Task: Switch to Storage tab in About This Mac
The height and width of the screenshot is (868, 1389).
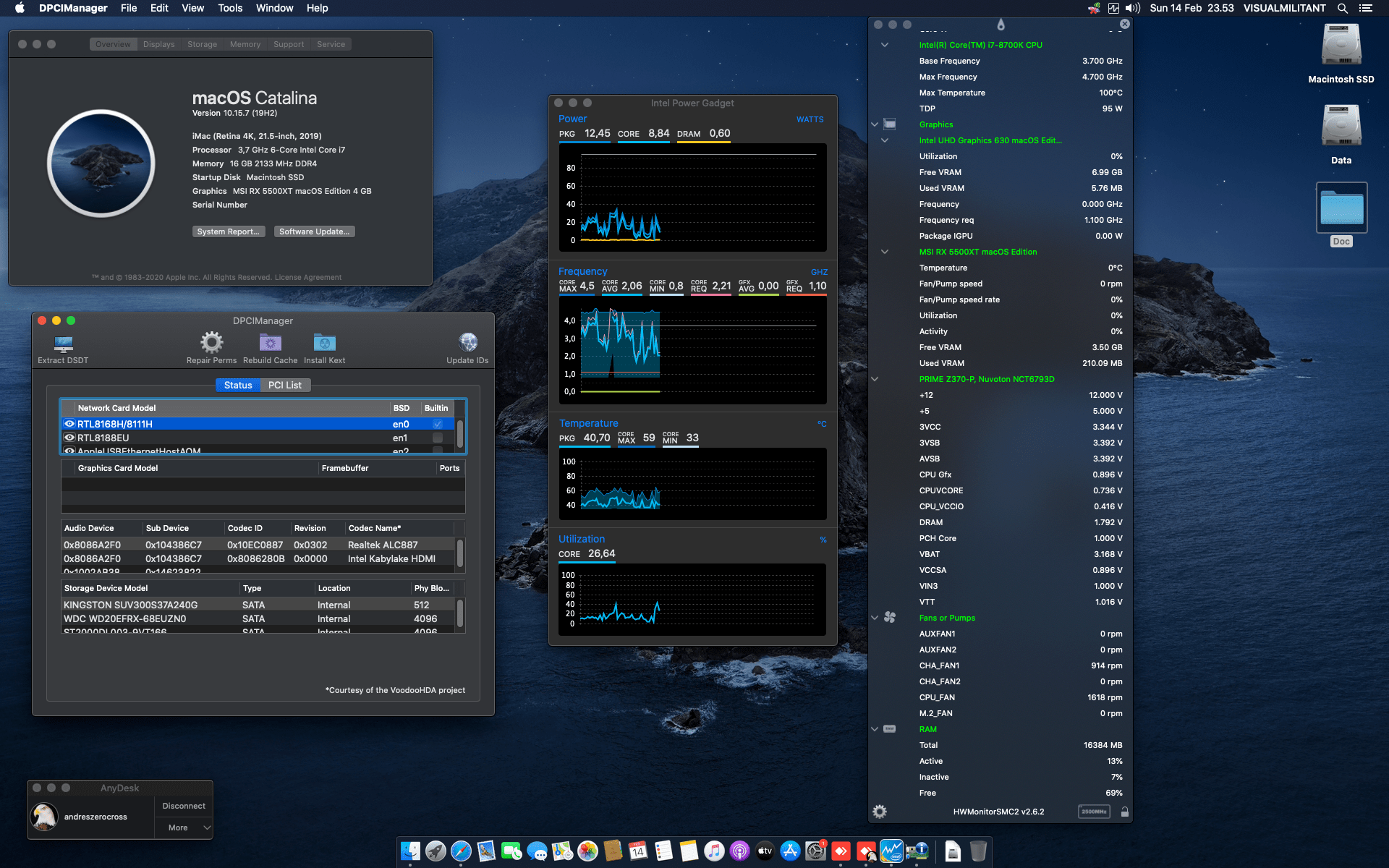Action: tap(202, 44)
